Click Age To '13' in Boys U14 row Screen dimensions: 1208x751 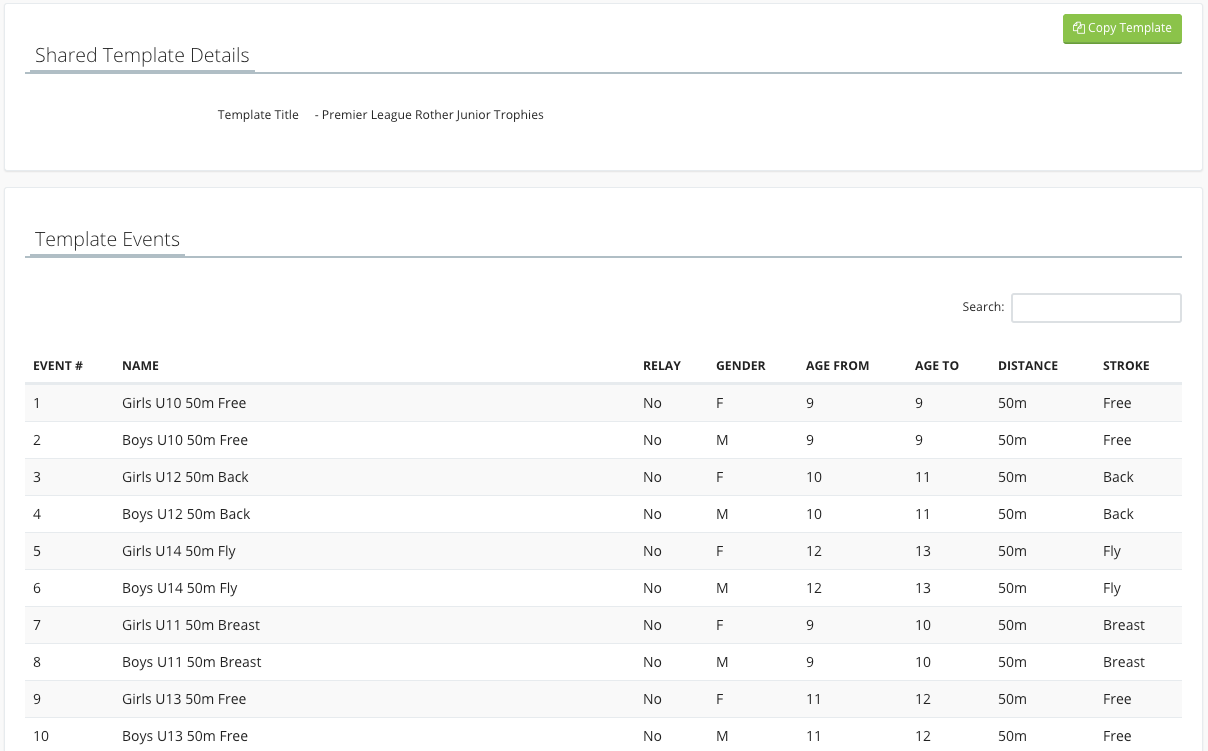923,588
